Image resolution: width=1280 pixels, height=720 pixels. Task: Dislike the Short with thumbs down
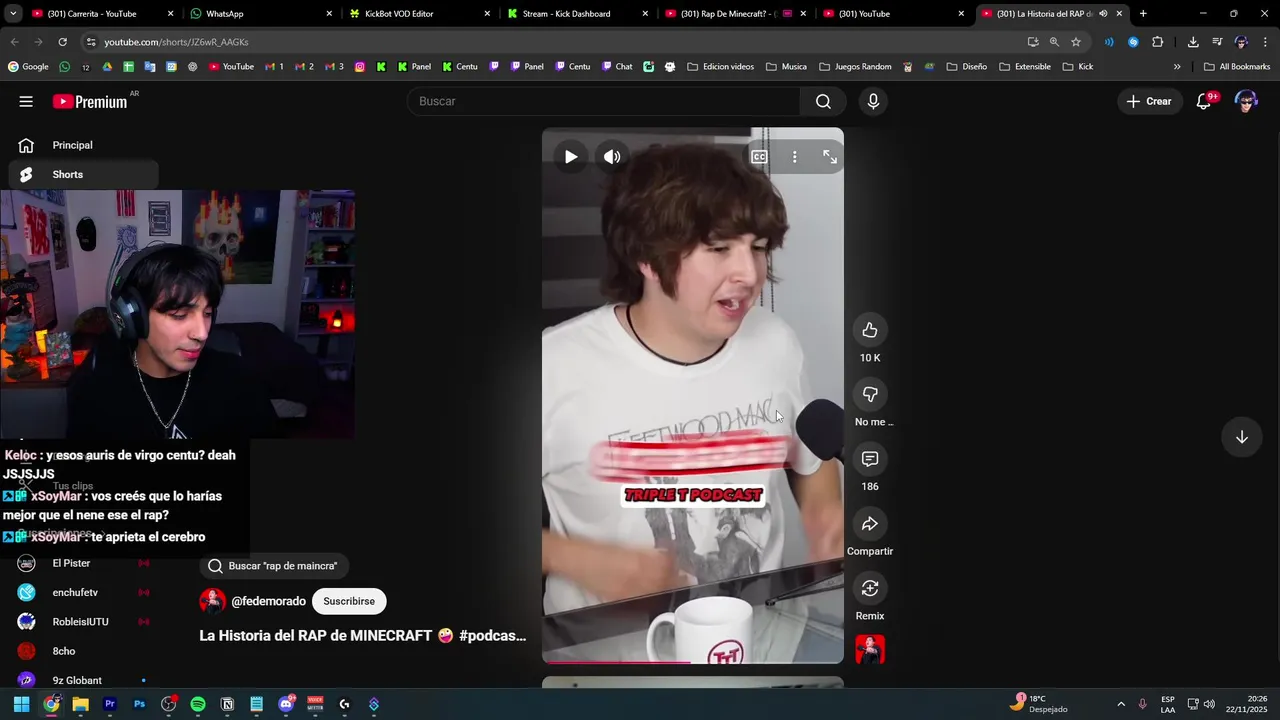click(x=870, y=394)
